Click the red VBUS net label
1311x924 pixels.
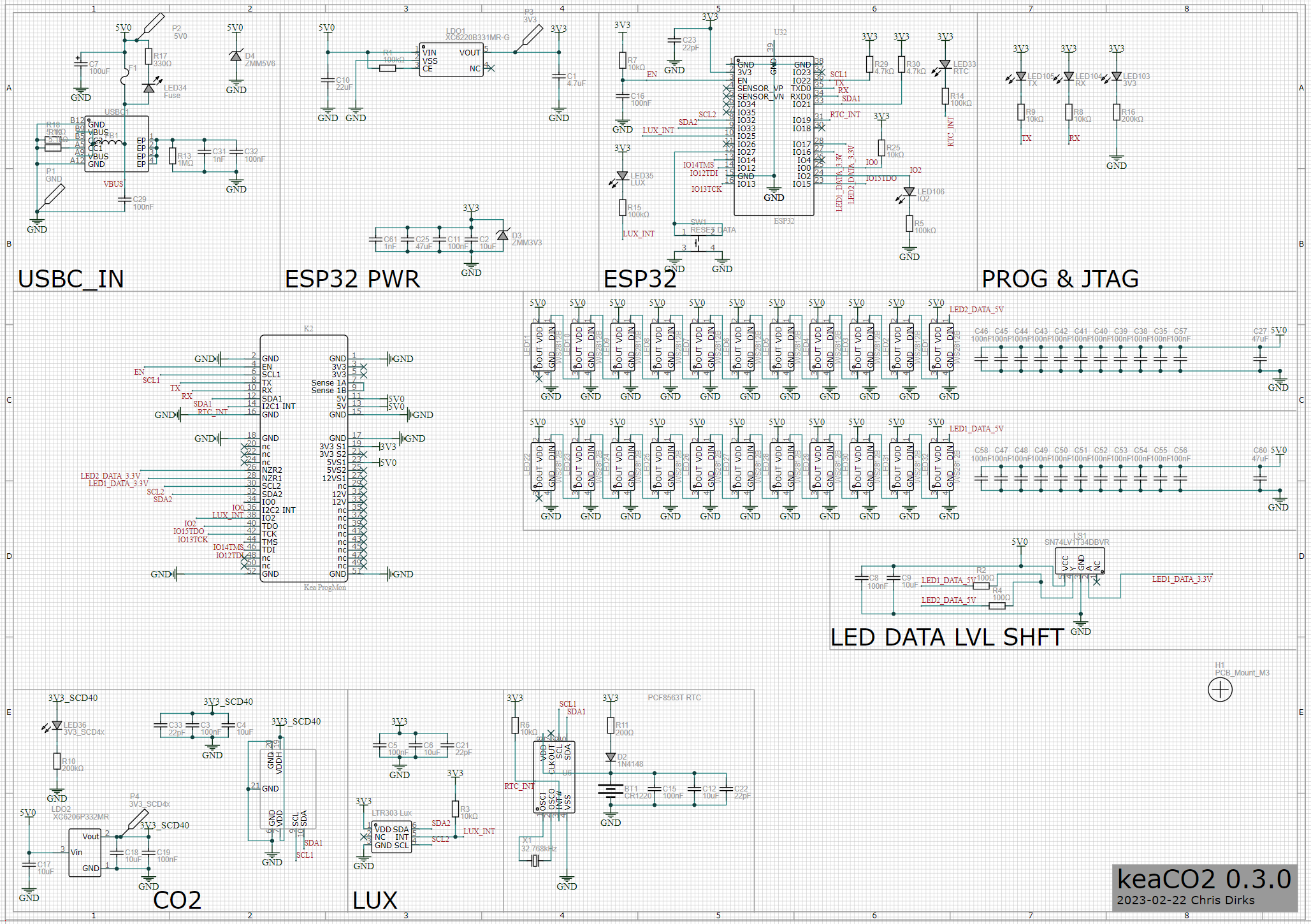point(113,184)
